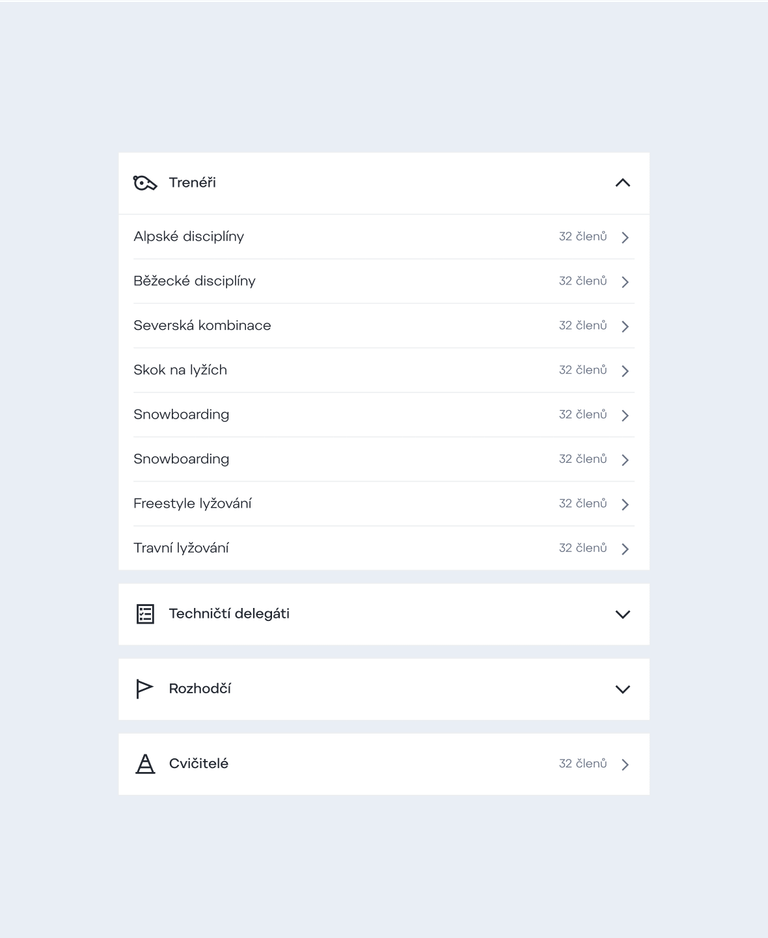
Task: Click the flag icon beside Rozhodčí
Action: 144,689
